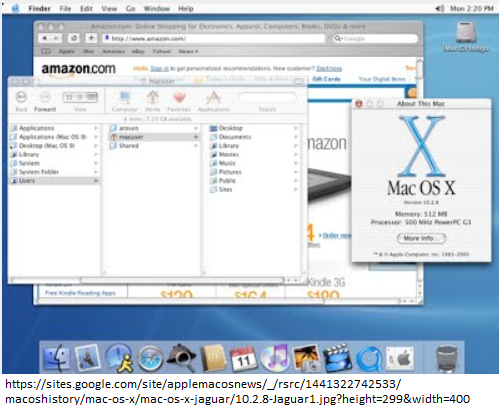Click More Info in About This Mac

click(422, 238)
